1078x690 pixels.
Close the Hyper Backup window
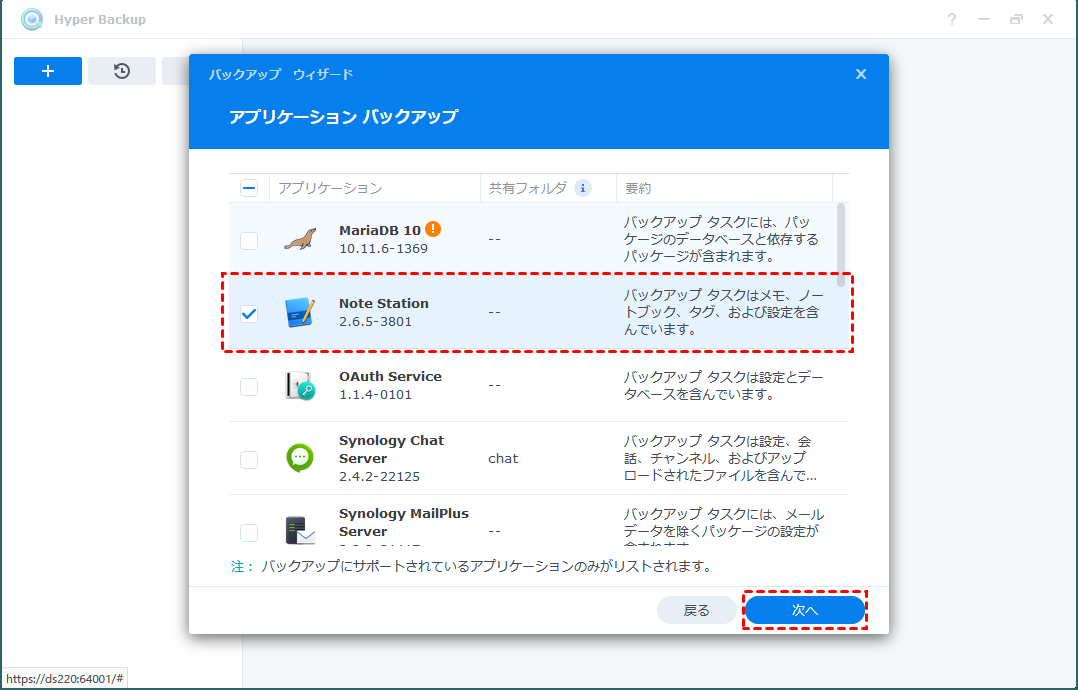click(1048, 19)
